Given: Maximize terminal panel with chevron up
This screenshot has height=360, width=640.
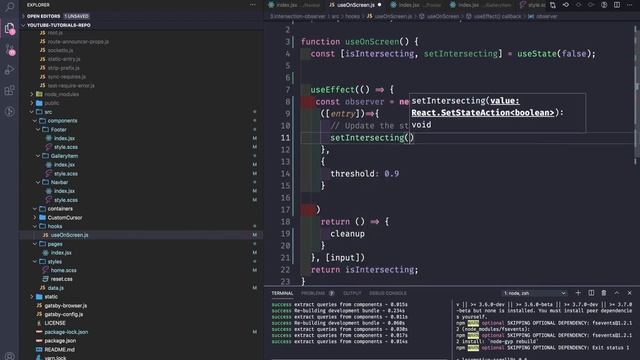Looking at the screenshot, I should pyautogui.click(x=617, y=293).
